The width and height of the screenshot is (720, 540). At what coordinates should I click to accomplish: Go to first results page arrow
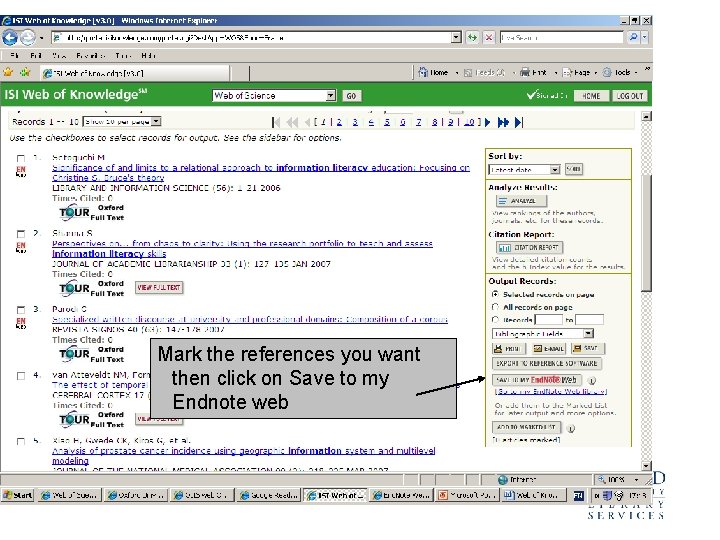tap(276, 122)
